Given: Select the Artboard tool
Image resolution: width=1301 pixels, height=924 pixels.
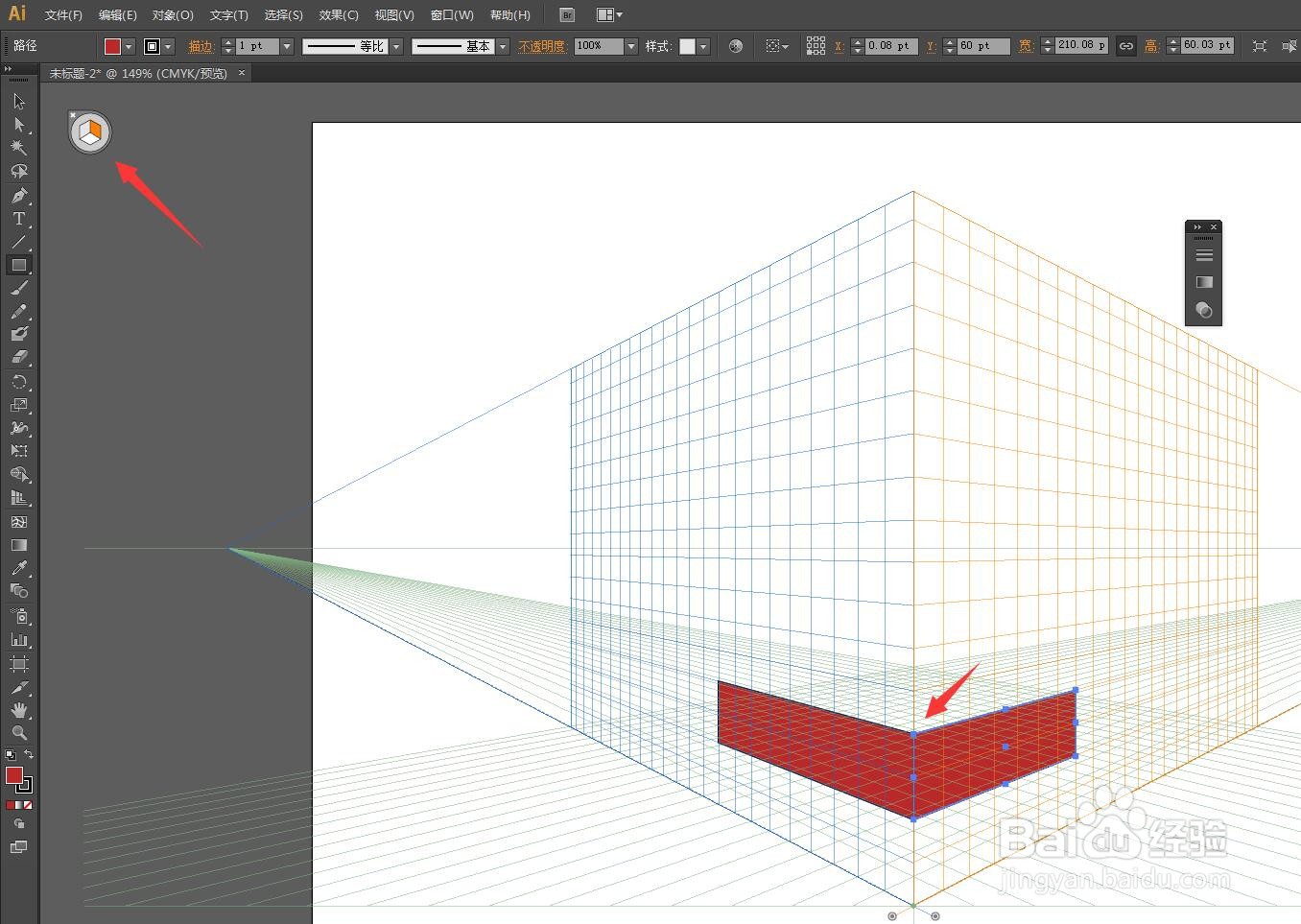Looking at the screenshot, I should [x=19, y=664].
